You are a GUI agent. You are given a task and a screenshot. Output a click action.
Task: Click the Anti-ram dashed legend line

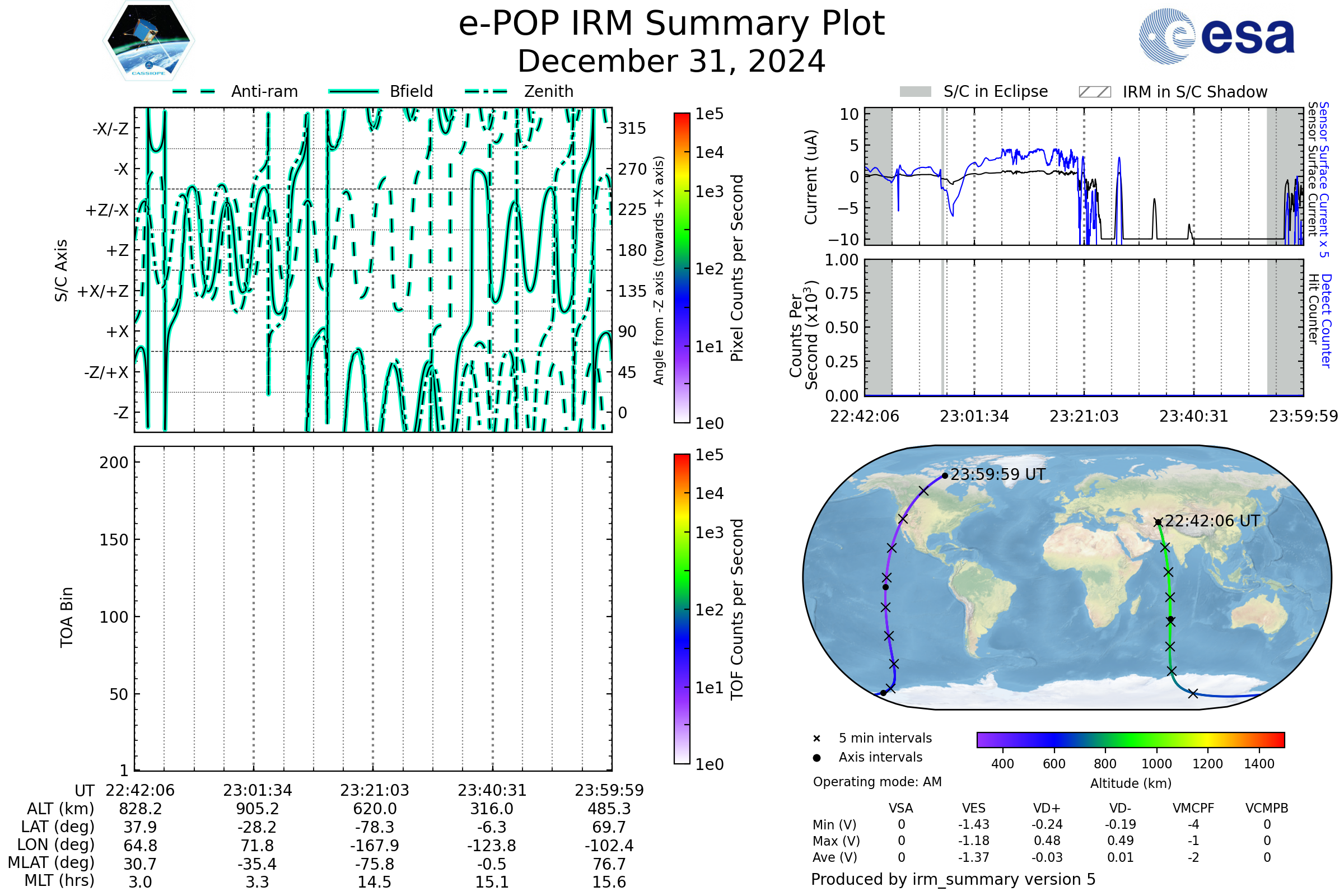[x=194, y=91]
